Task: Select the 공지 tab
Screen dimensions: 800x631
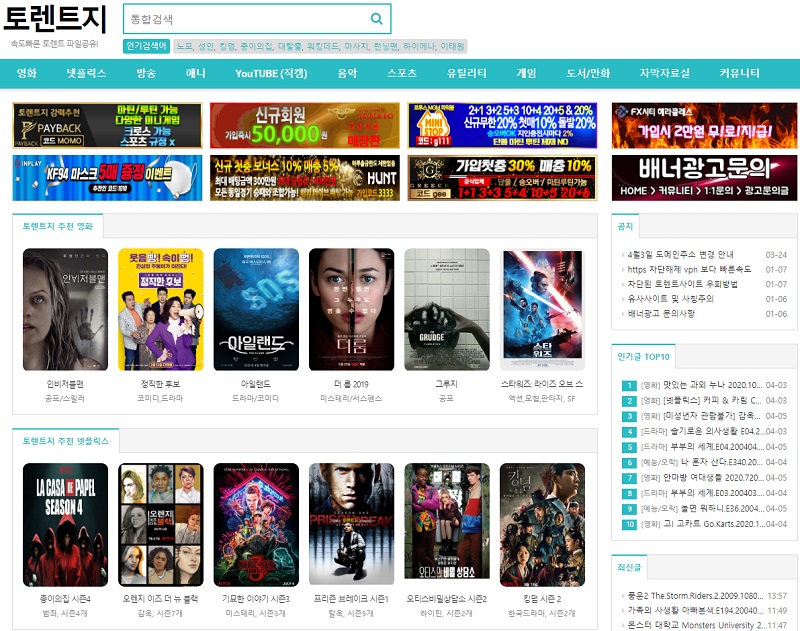Action: pos(625,226)
